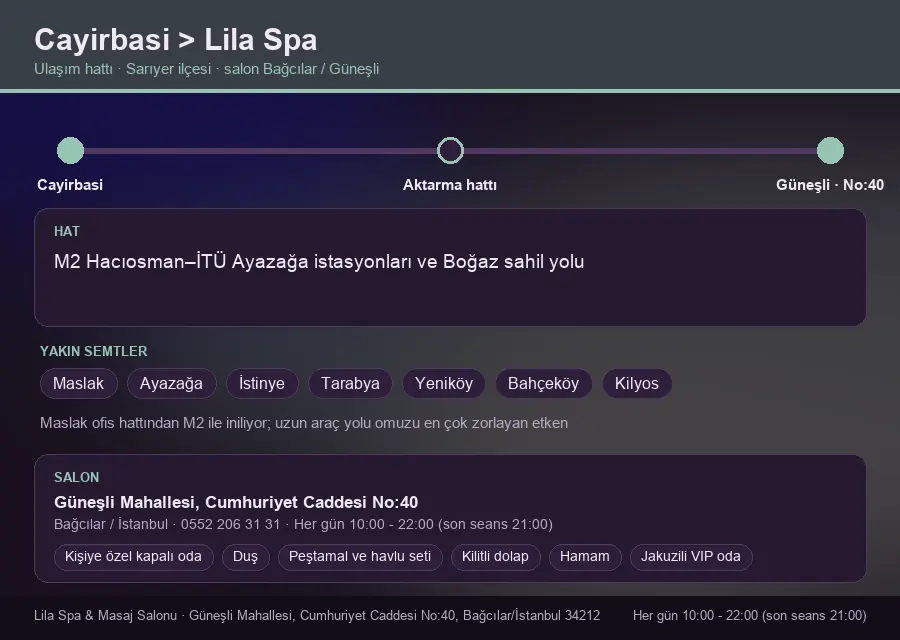Viewport: 900px width, 640px height.
Task: Choose the Kilyos neighborhood chip
Action: [637, 383]
